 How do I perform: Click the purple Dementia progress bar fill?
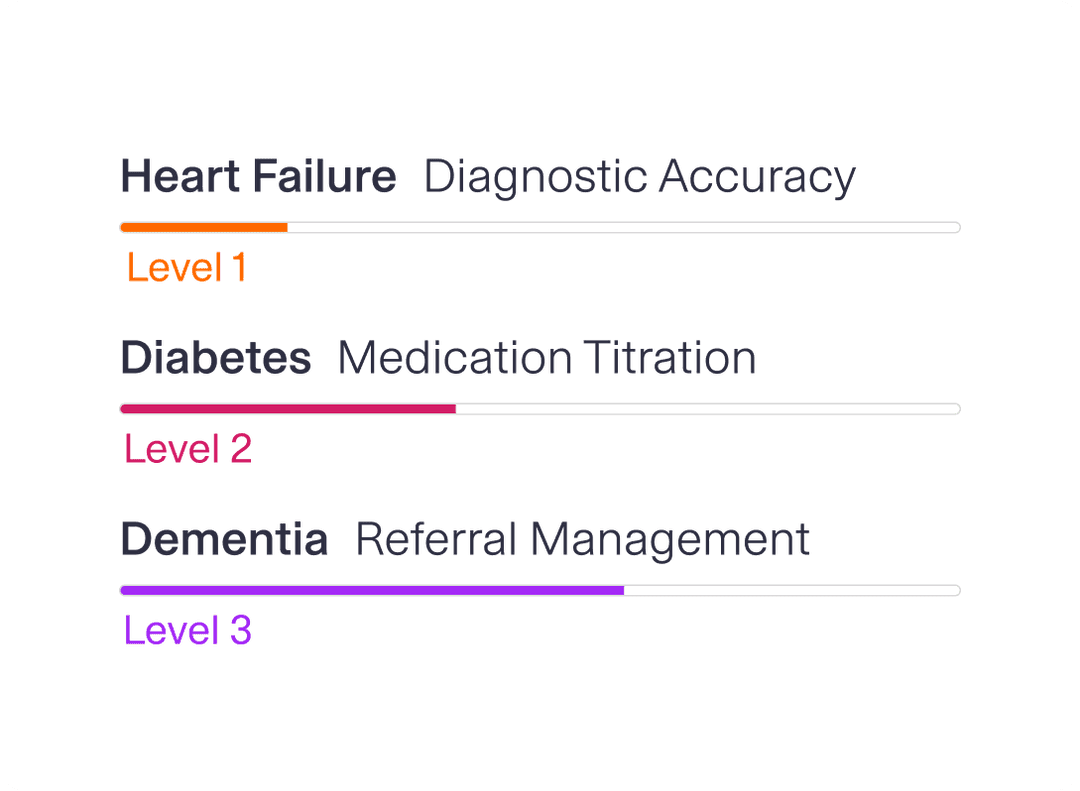click(372, 590)
